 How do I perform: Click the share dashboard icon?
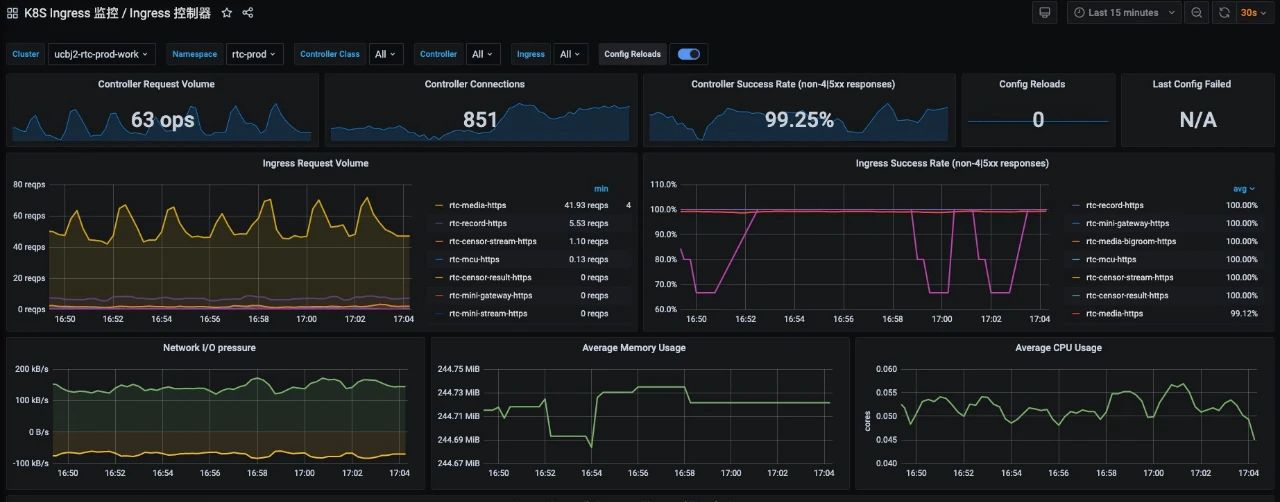point(248,13)
